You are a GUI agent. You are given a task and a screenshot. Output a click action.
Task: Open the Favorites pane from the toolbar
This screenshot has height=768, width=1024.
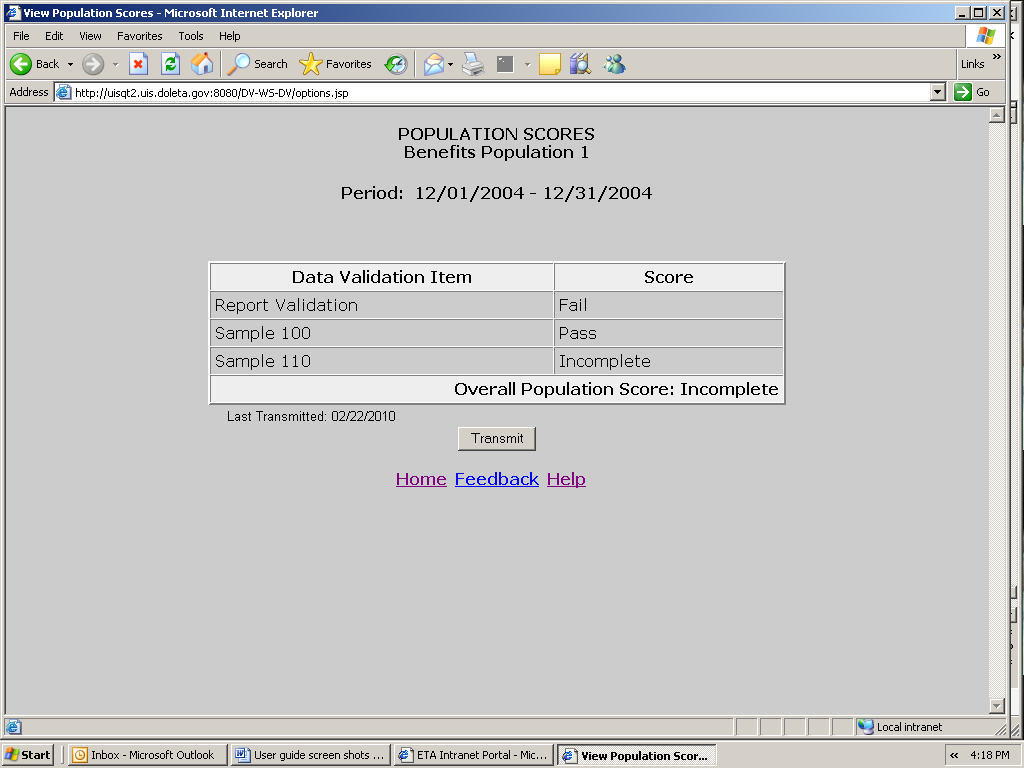tap(336, 64)
